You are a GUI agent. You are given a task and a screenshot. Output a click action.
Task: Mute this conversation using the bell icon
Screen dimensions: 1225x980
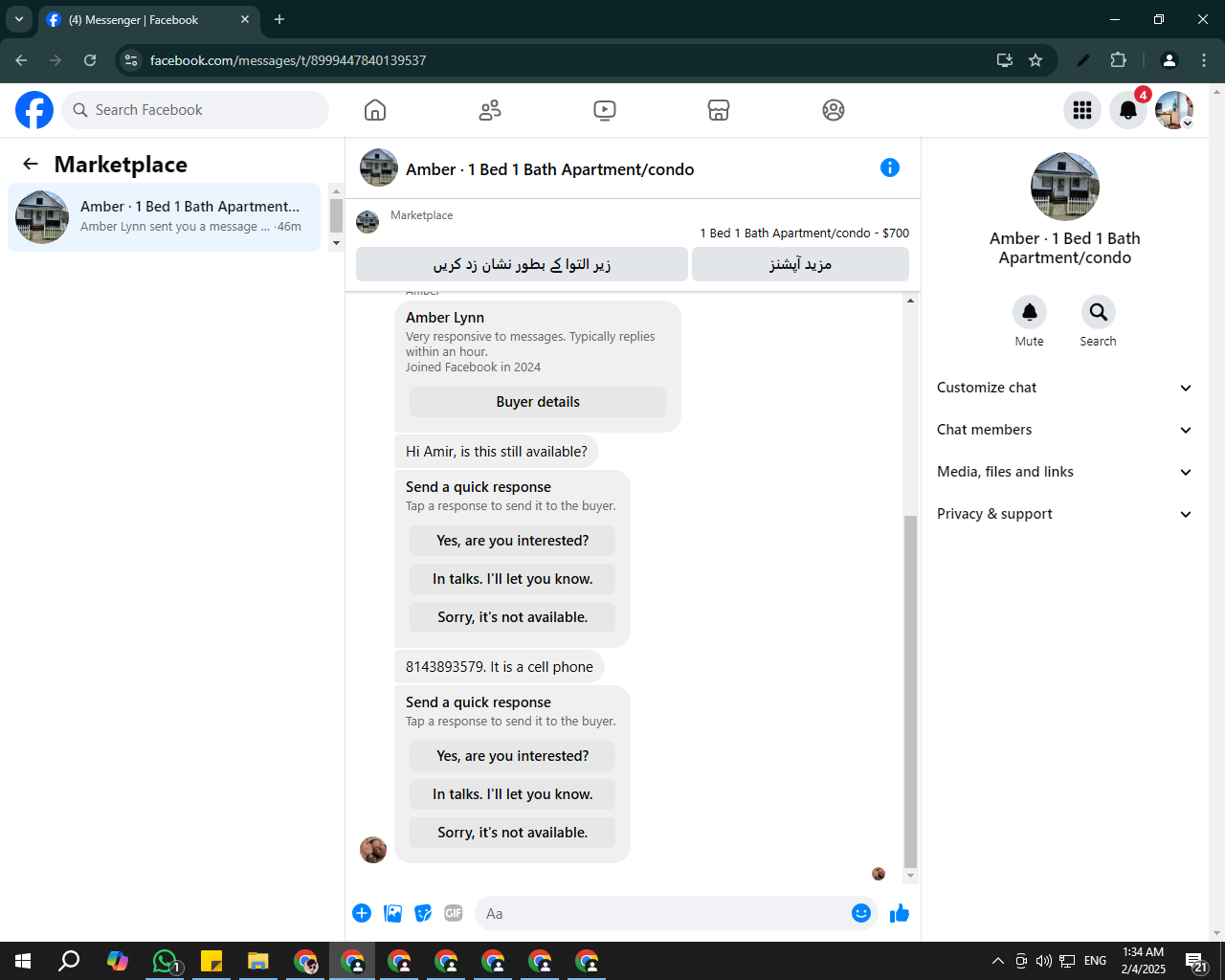(1030, 312)
